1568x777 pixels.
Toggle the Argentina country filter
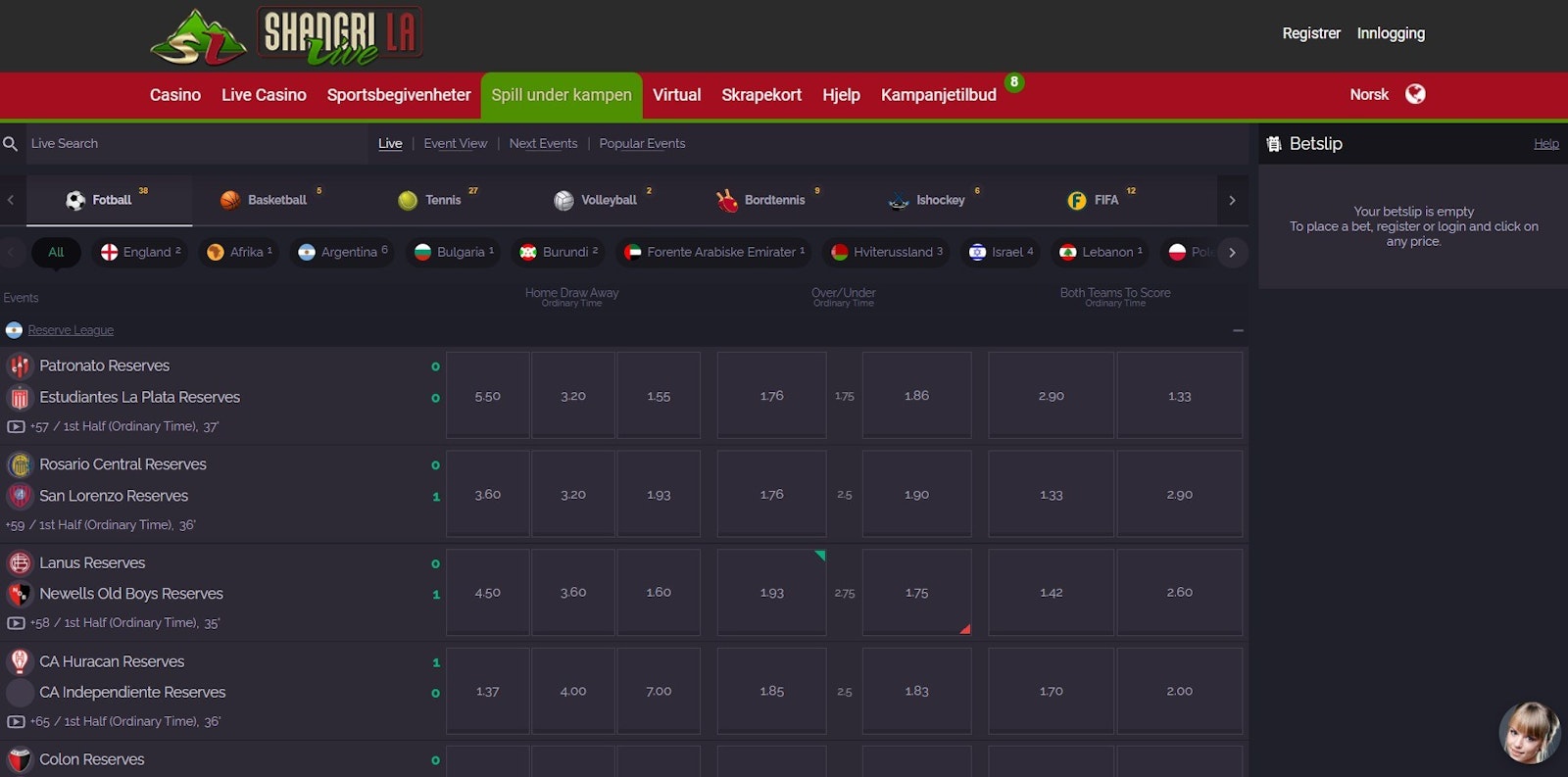(x=342, y=252)
